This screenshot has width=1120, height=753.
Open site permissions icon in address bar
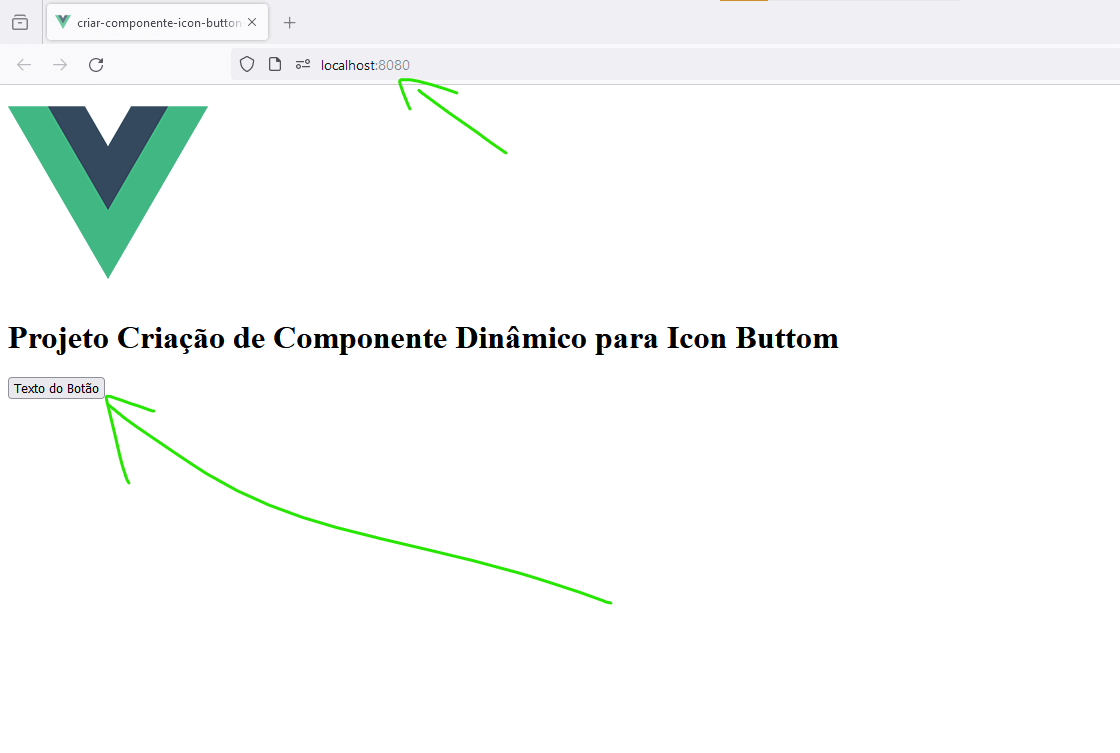pyautogui.click(x=303, y=65)
